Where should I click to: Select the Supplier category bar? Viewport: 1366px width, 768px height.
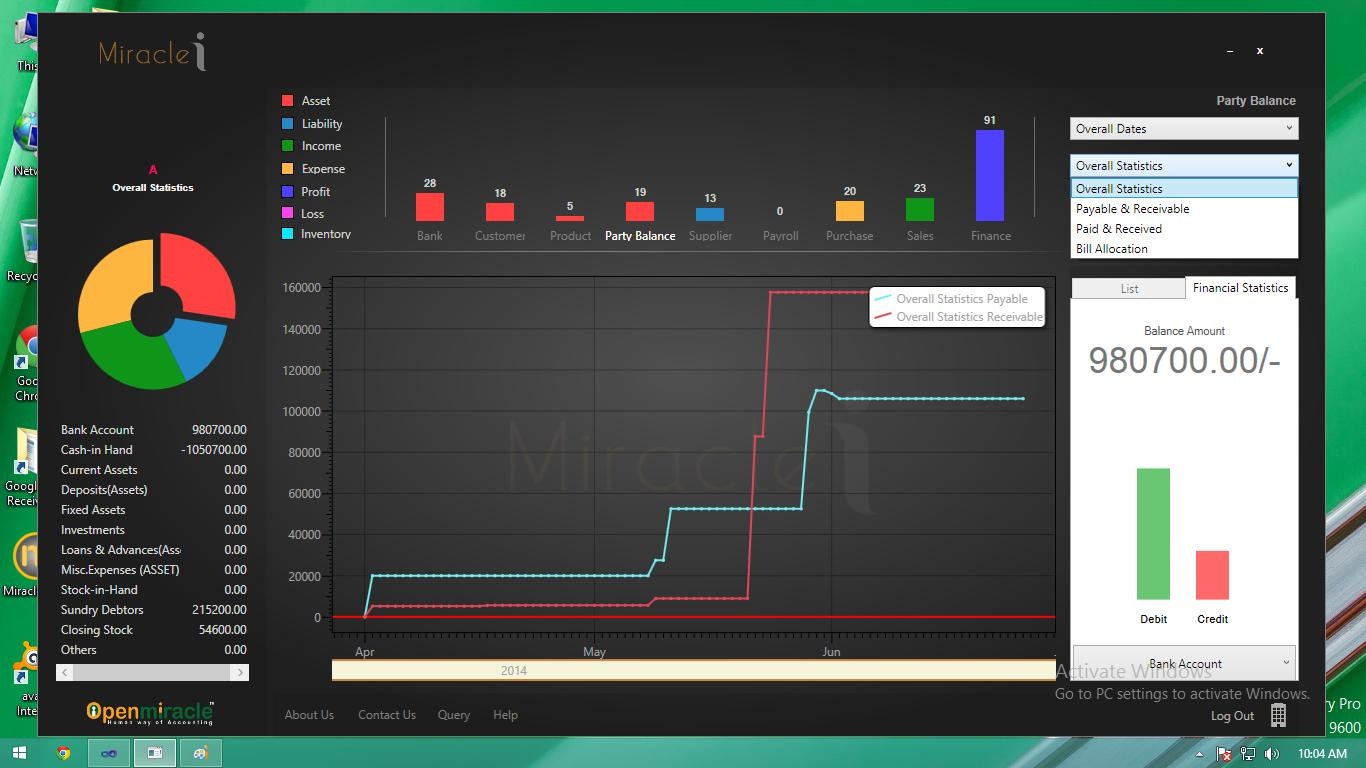tap(710, 214)
